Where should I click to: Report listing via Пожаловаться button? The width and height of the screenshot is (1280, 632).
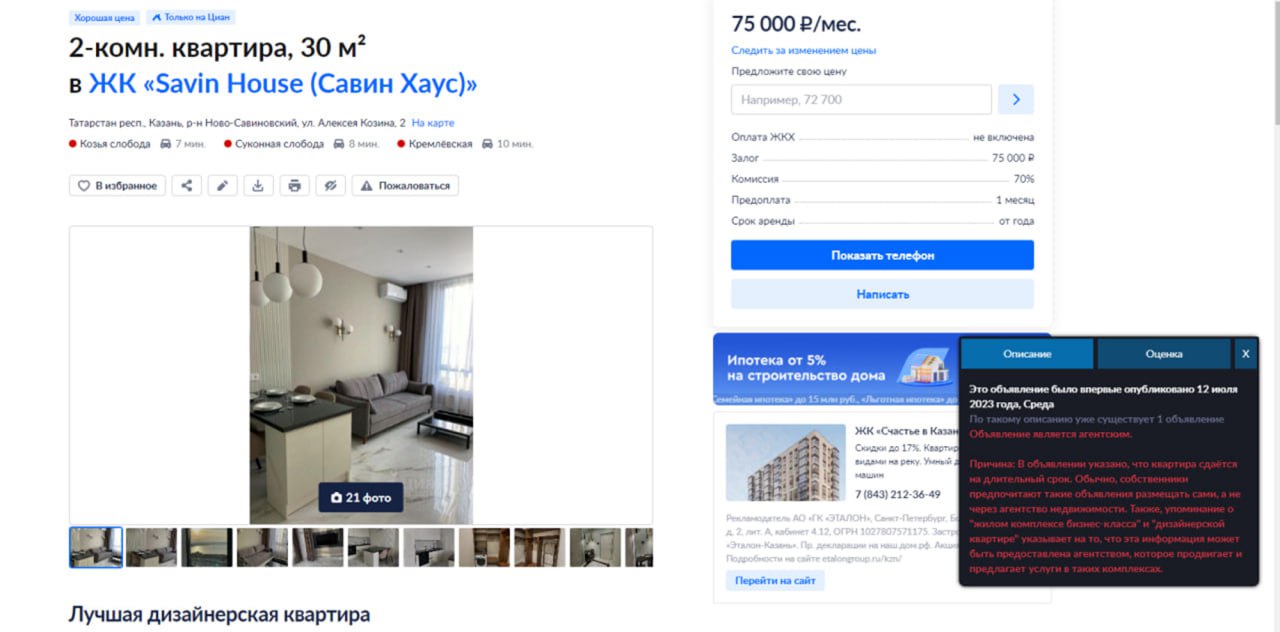405,185
